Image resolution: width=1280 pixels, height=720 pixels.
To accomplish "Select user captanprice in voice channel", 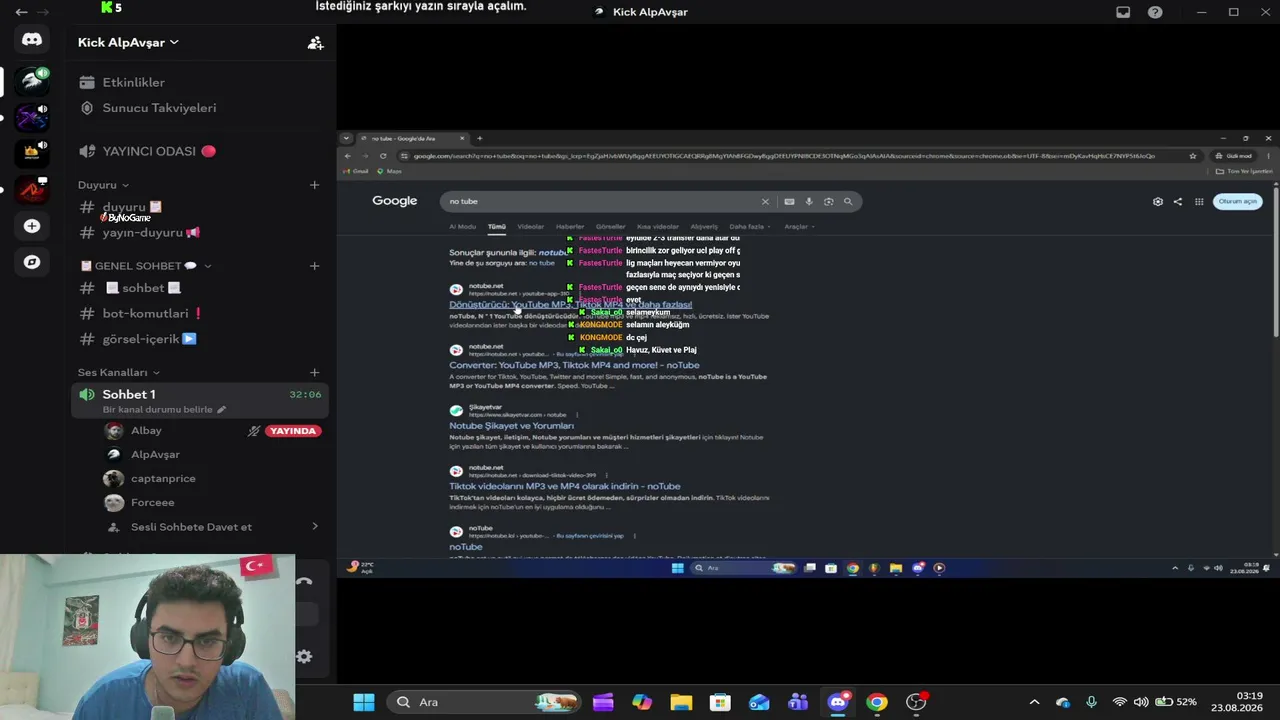I will click(x=163, y=479).
